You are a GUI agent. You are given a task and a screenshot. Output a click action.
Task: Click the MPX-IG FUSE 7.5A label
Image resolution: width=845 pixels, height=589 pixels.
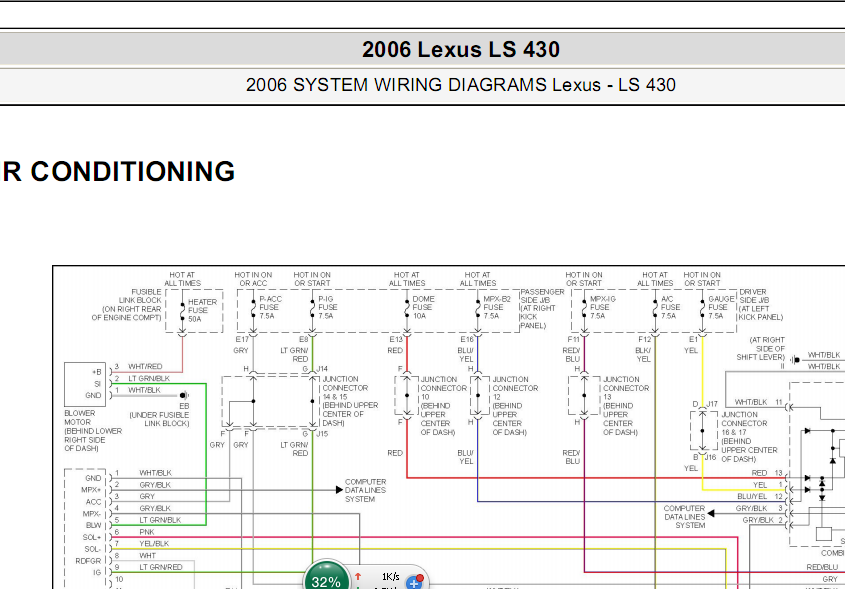[602, 307]
